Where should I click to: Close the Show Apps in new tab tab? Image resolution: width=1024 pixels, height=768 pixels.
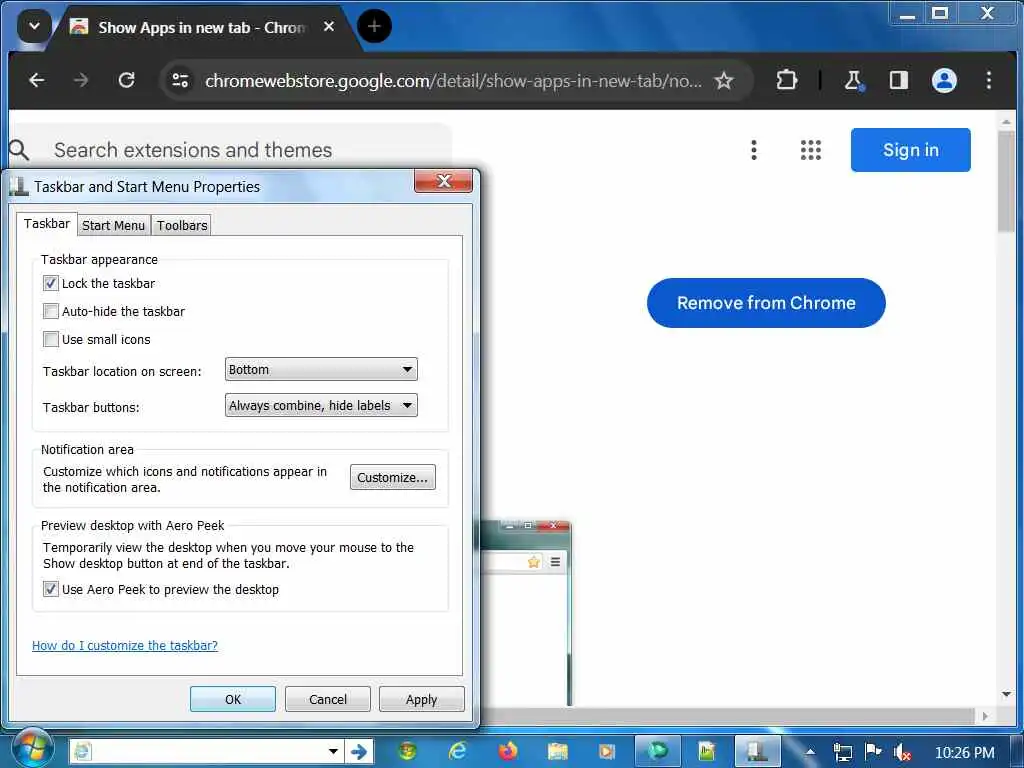329,27
